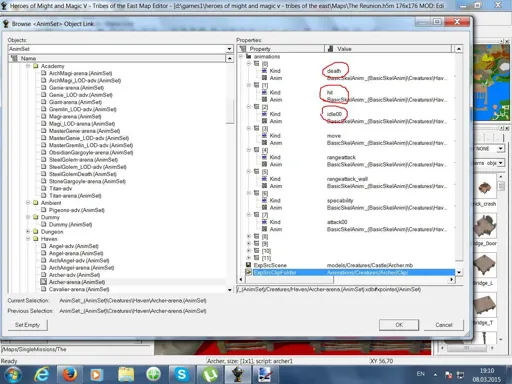Confirm with the OK button
This screenshot has height=384, width=512.
point(399,325)
